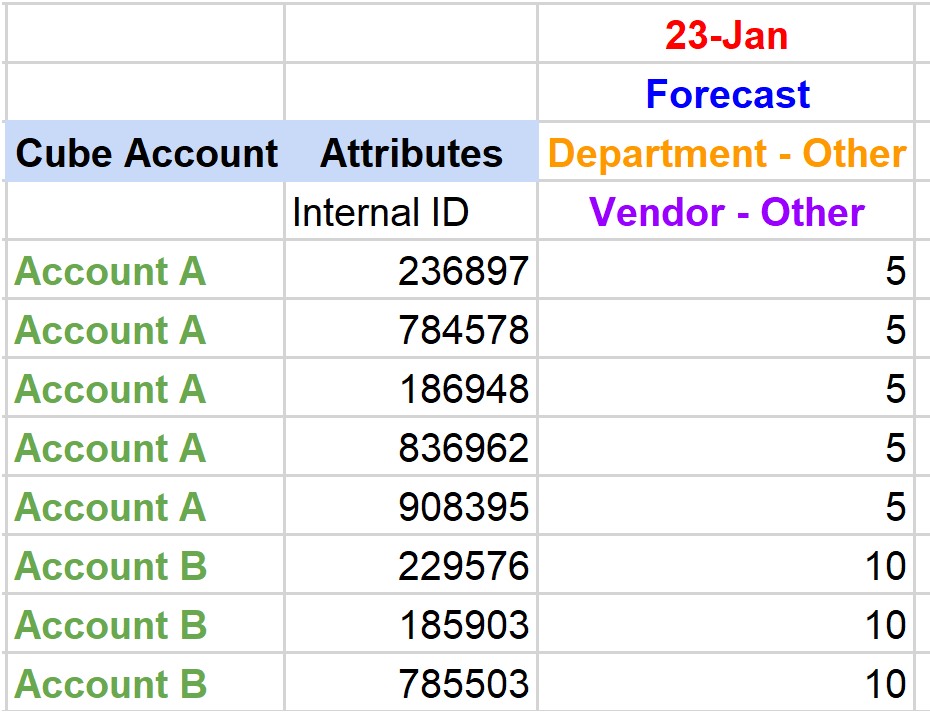Select Internal ID cell 229576
930x713 pixels.
coord(411,565)
